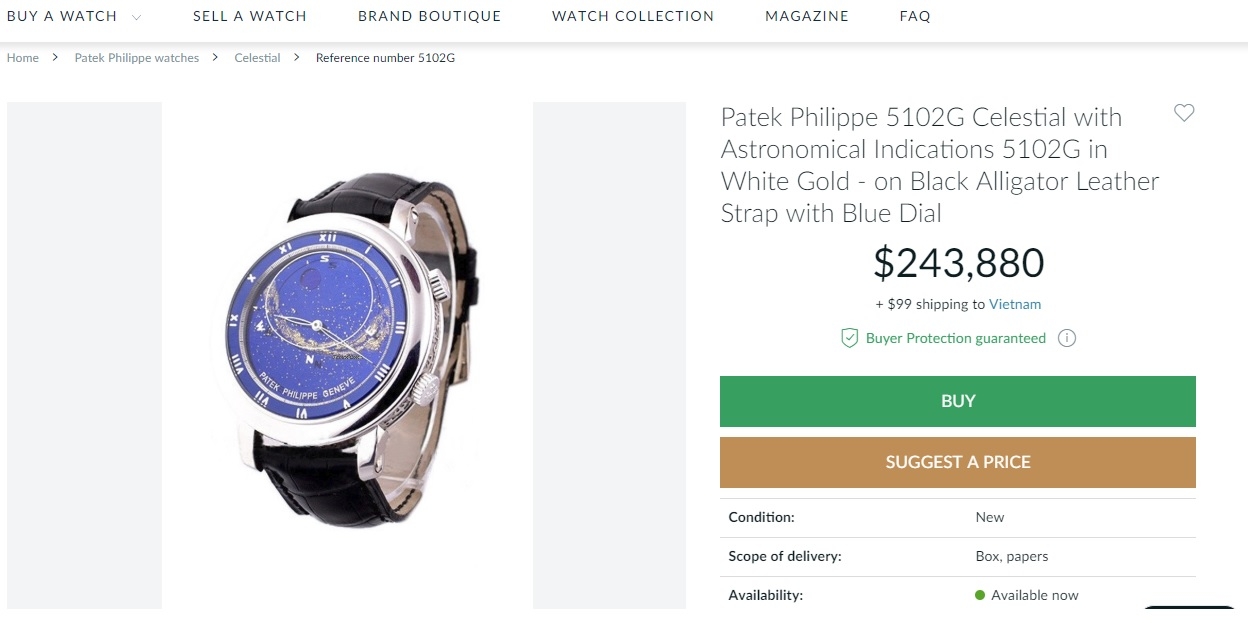Open the FAQ page from the navigation

(913, 16)
